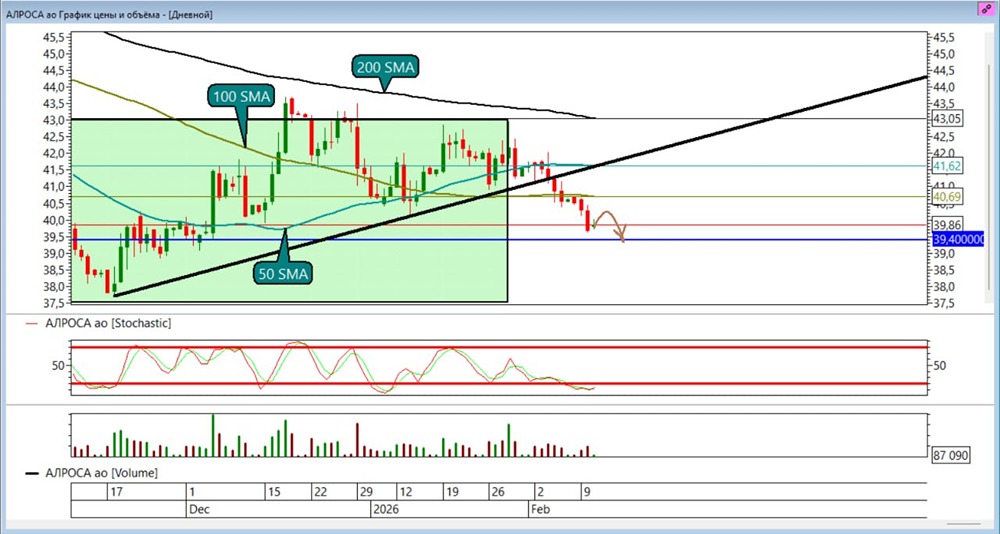Click the date '12' on time axis
This screenshot has height=534, width=1000.
(x=405, y=493)
